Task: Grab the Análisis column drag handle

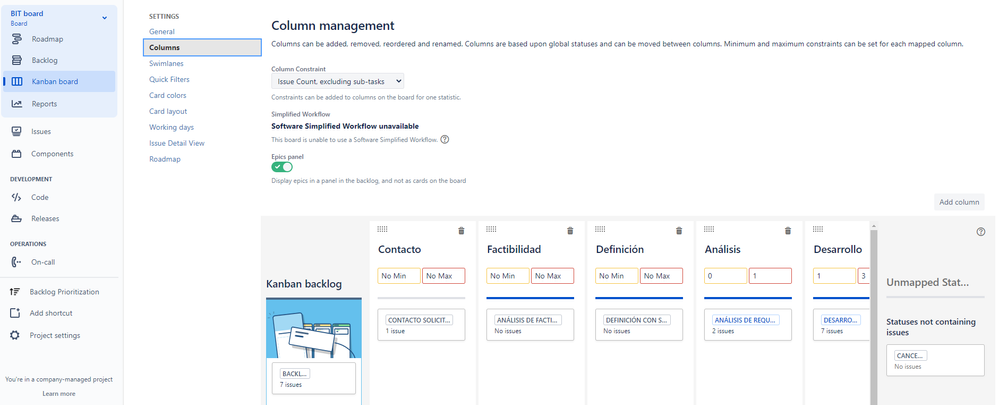Action: (x=709, y=229)
